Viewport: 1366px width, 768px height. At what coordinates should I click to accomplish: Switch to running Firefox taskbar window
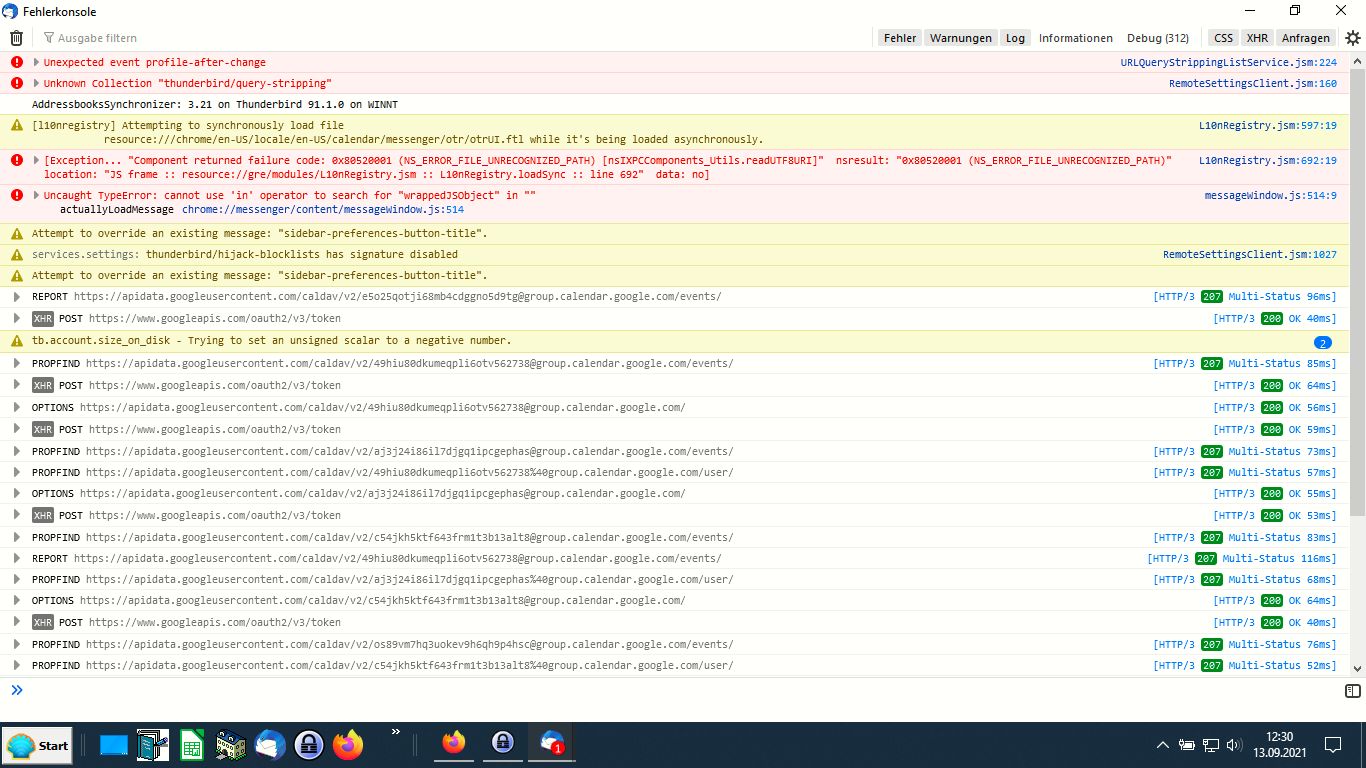tap(454, 743)
